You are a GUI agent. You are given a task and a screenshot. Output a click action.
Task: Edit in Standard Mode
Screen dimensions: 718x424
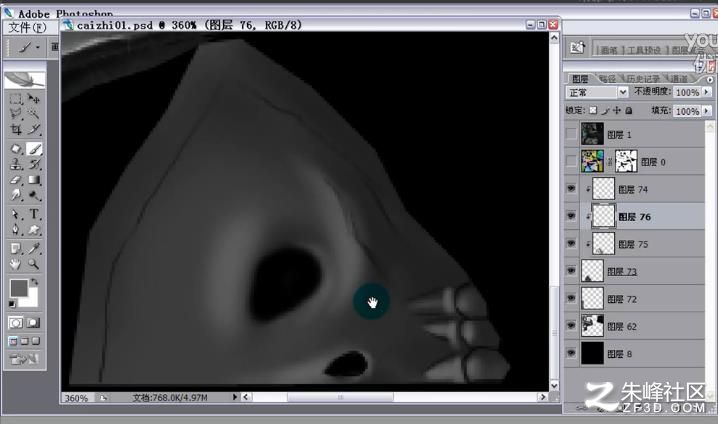16,323
